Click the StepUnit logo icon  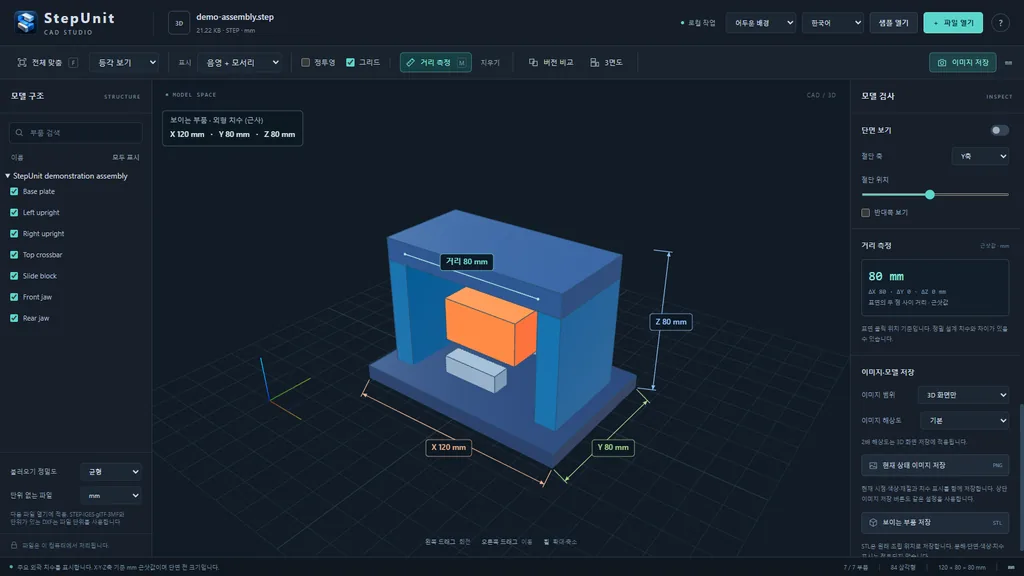click(26, 22)
